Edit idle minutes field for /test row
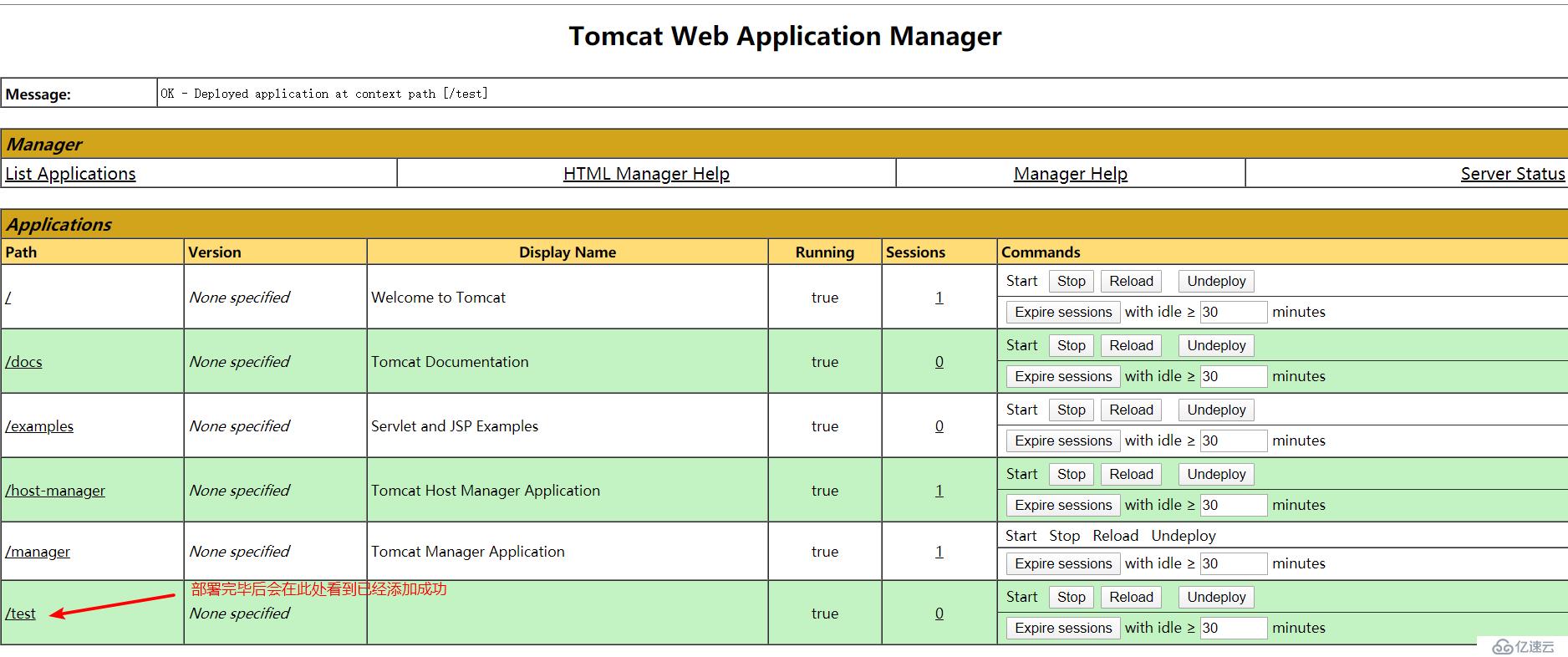The height and width of the screenshot is (657, 1568). (1234, 629)
